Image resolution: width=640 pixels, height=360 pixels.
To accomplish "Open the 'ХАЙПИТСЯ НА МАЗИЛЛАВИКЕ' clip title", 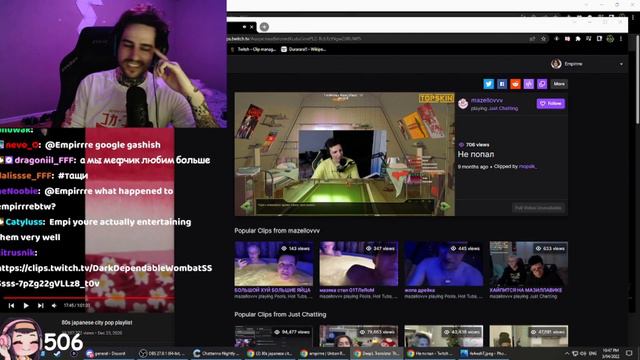I will tap(526, 290).
